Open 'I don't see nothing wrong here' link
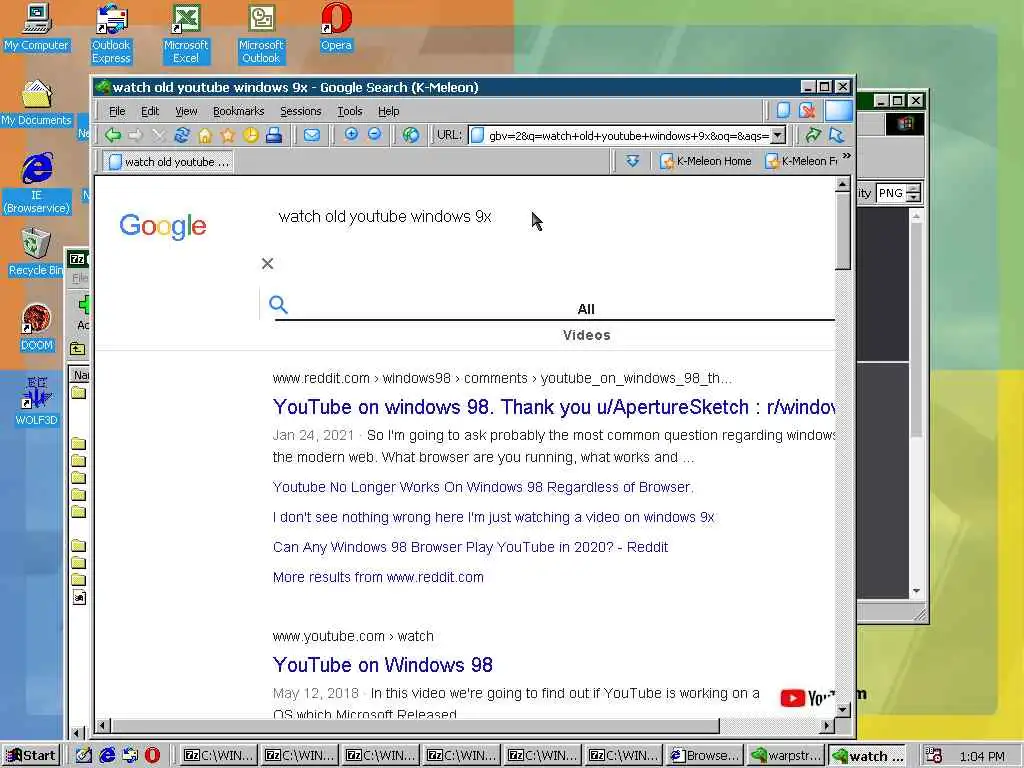The height and width of the screenshot is (768, 1024). coord(494,517)
